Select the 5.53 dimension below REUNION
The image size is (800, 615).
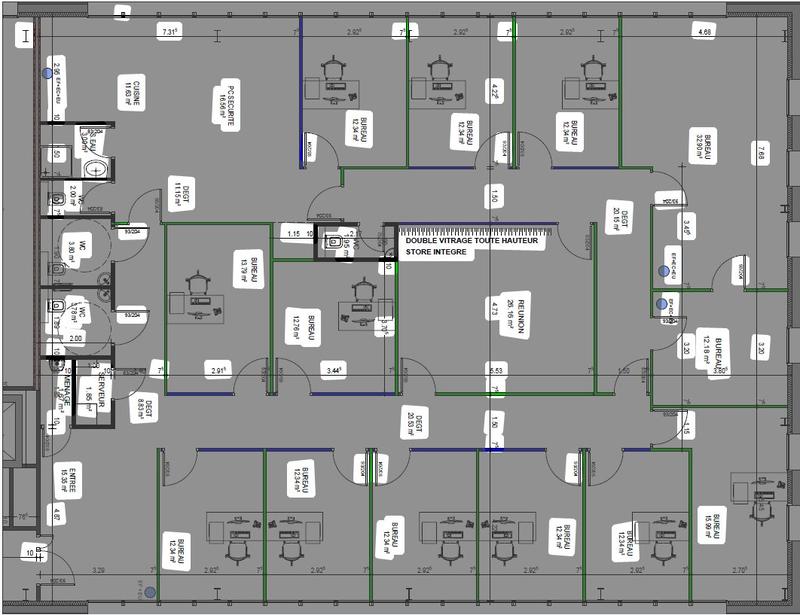pos(495,370)
